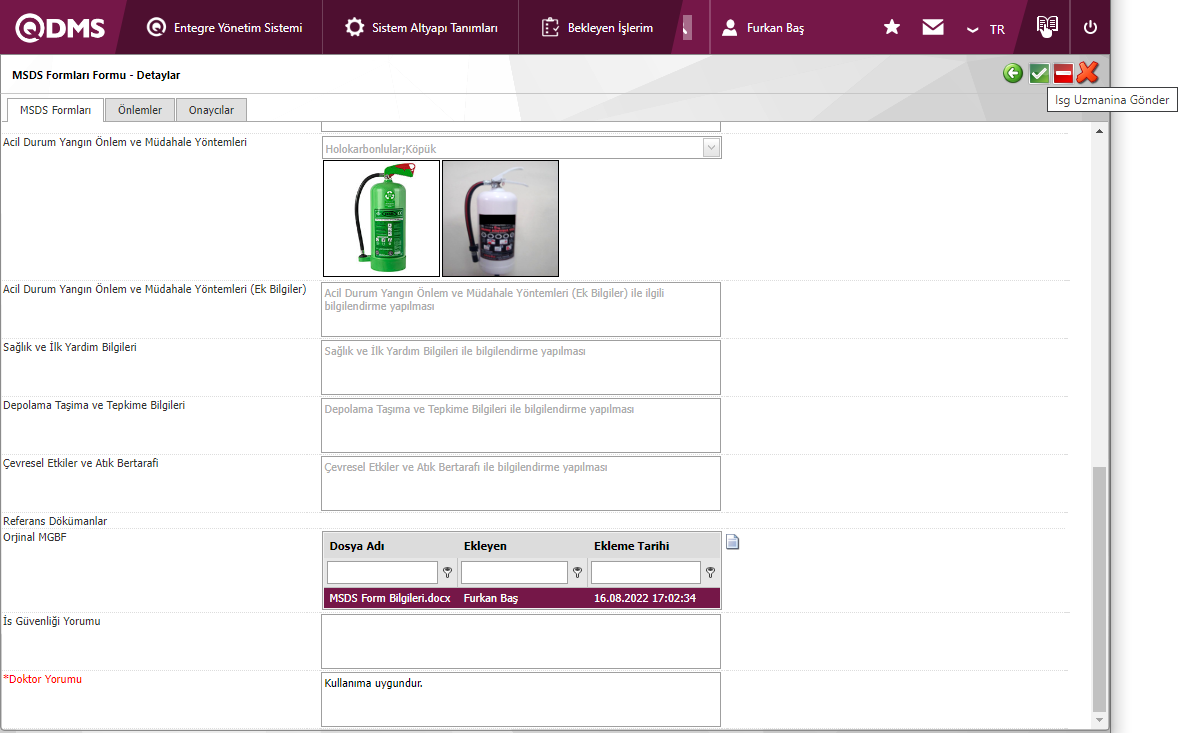The height and width of the screenshot is (733, 1182).
Task: Select MSDS Form Bilgileri.docx row
Action: (x=522, y=598)
